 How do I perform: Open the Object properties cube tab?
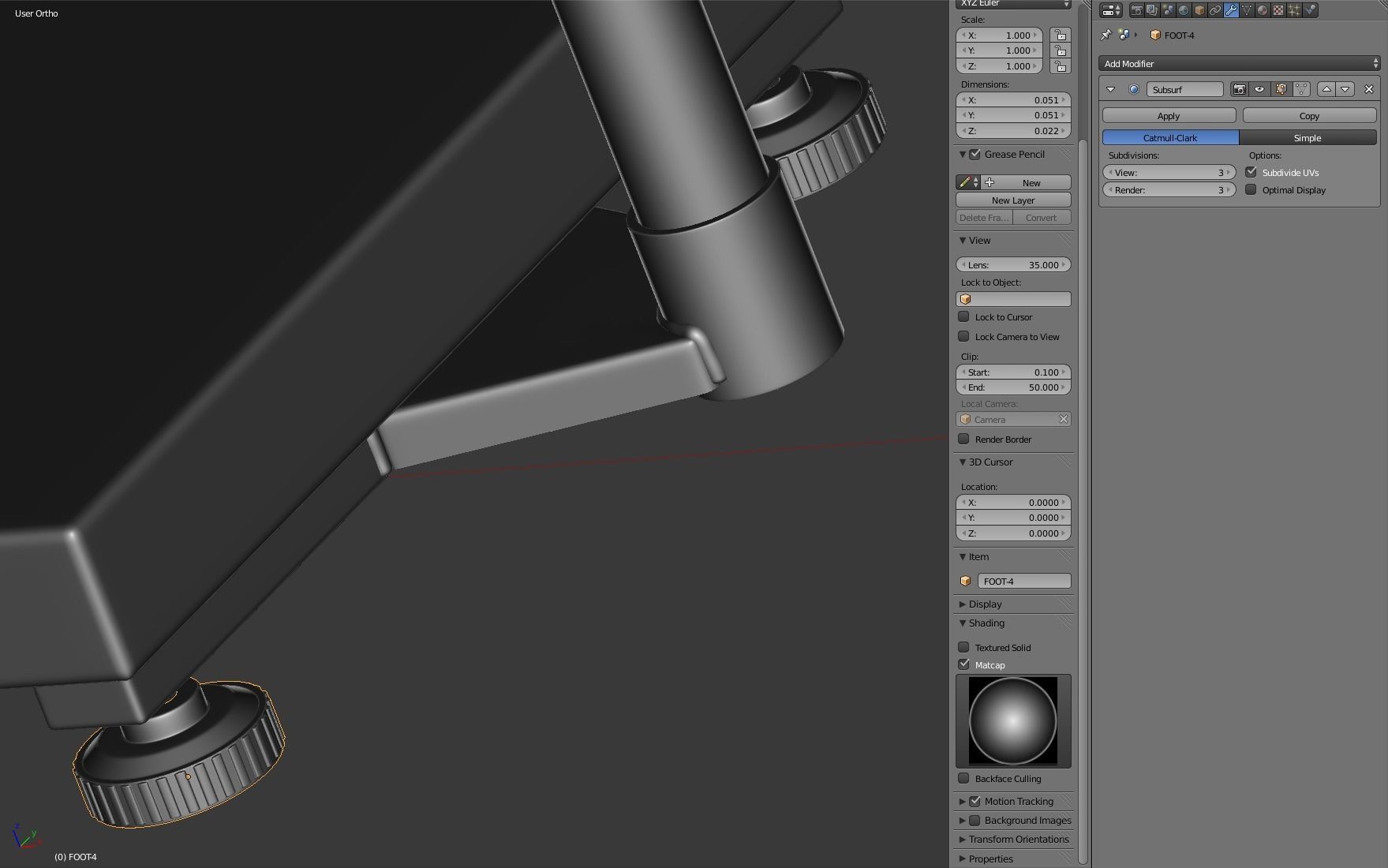tap(1199, 10)
